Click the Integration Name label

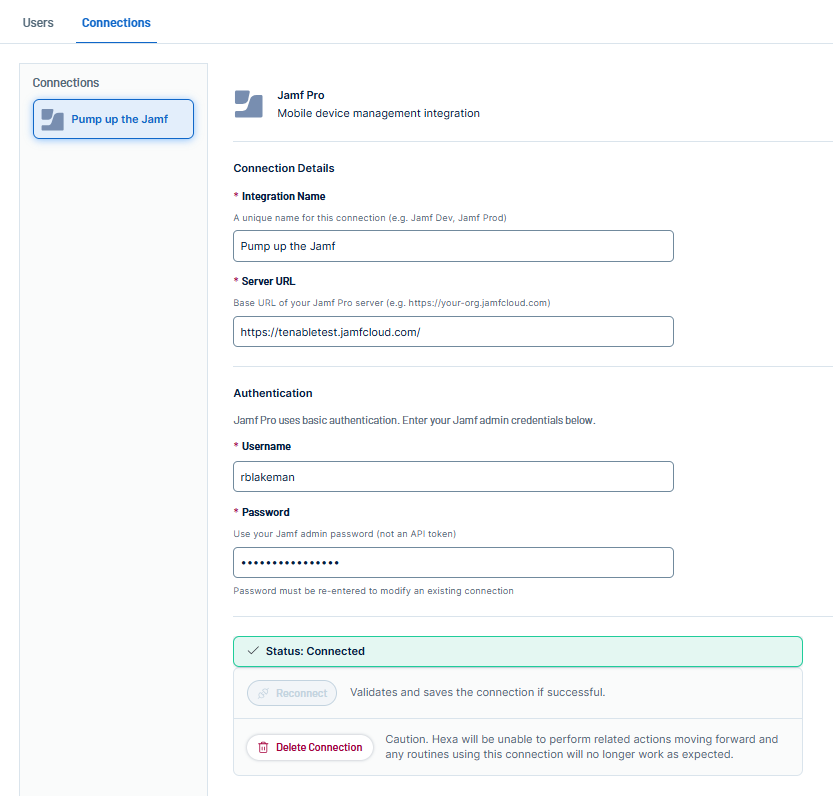point(283,196)
